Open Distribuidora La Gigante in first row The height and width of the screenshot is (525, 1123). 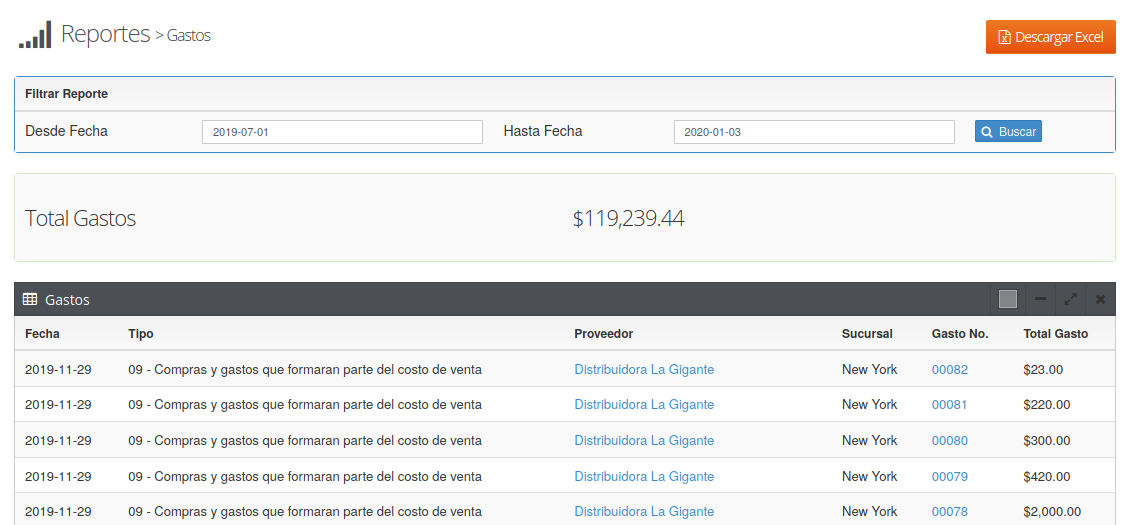point(644,369)
